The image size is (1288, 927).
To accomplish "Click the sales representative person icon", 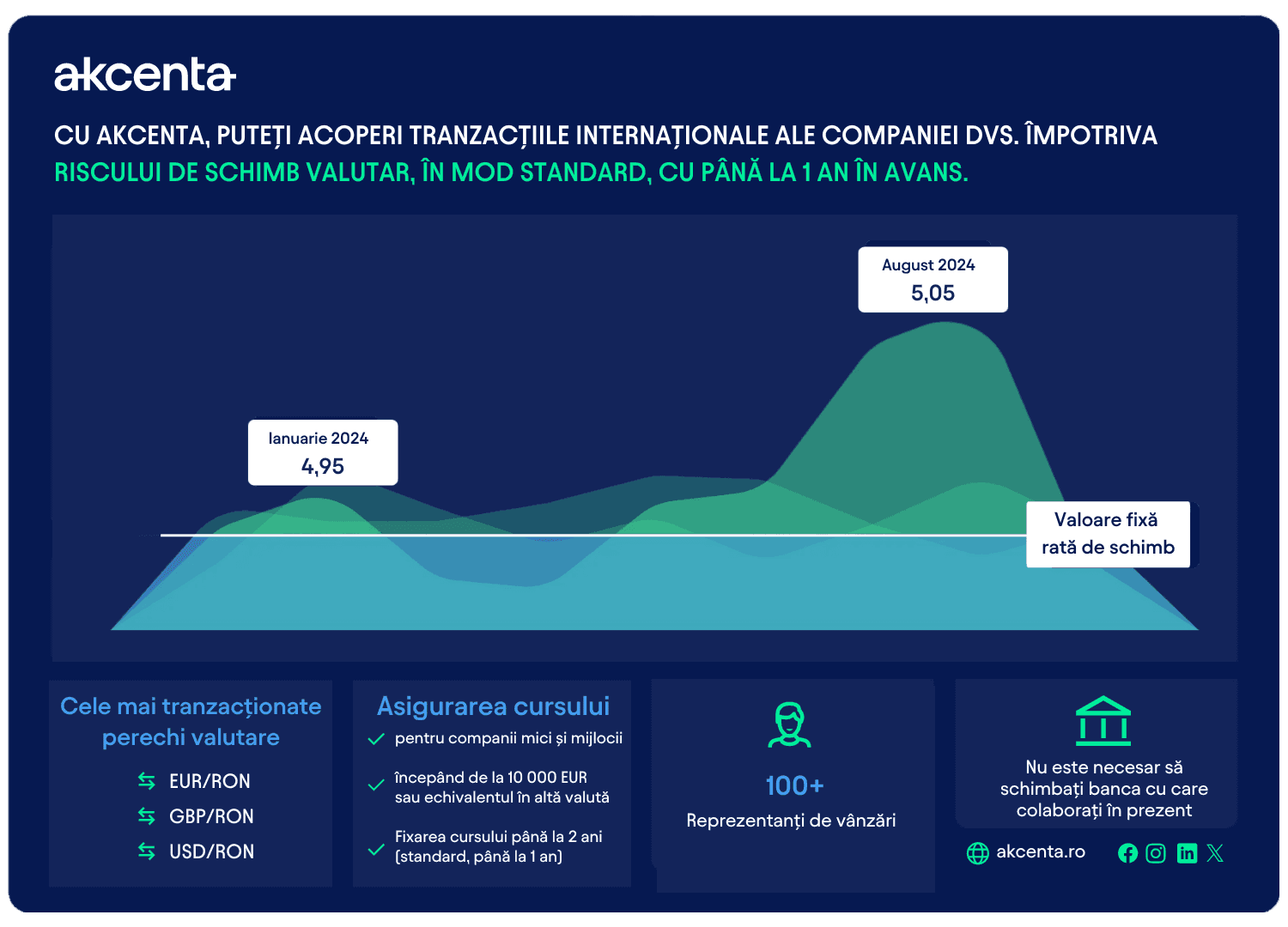I will (x=789, y=724).
